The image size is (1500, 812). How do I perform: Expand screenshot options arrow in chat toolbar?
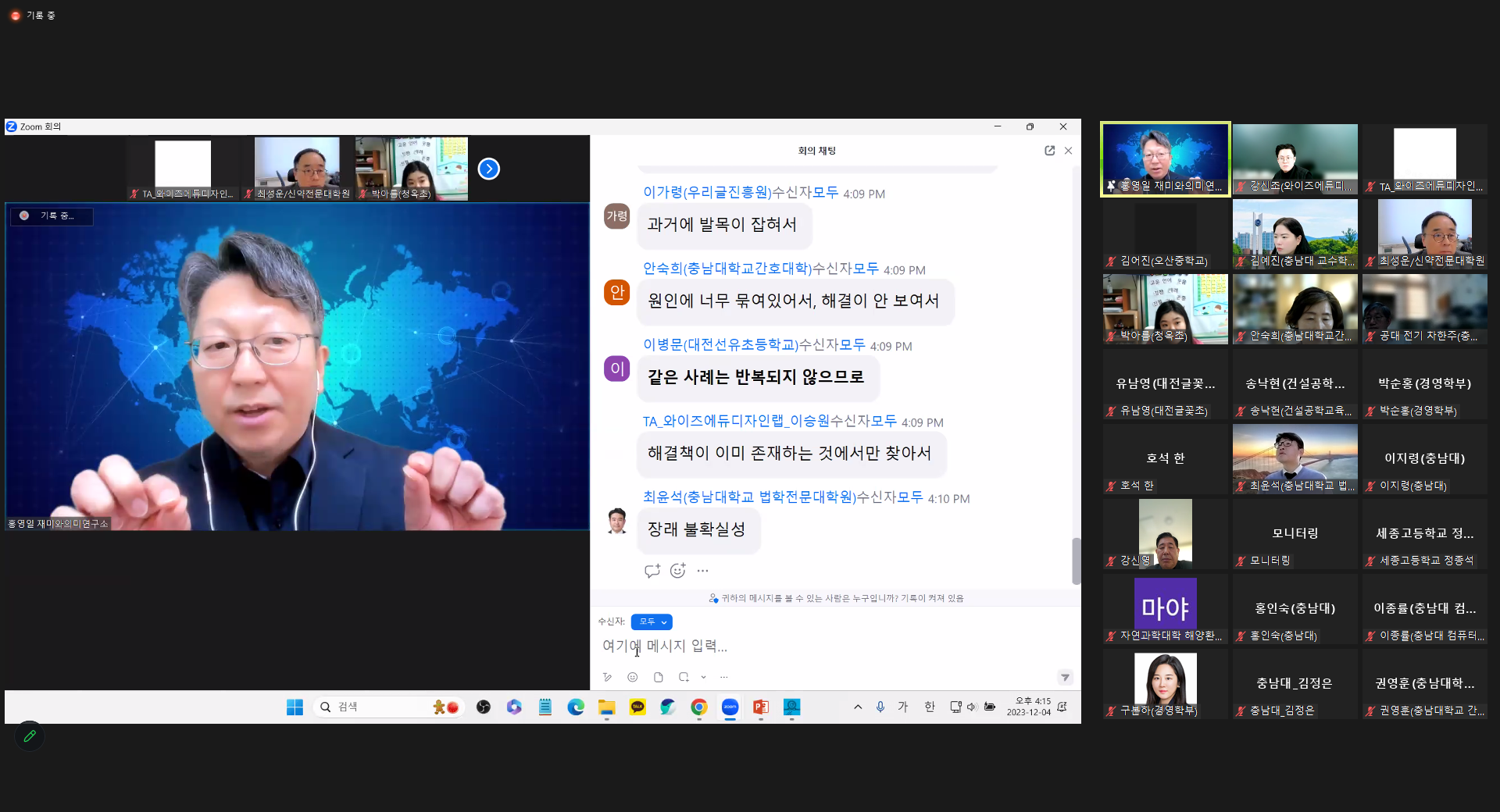(x=703, y=677)
